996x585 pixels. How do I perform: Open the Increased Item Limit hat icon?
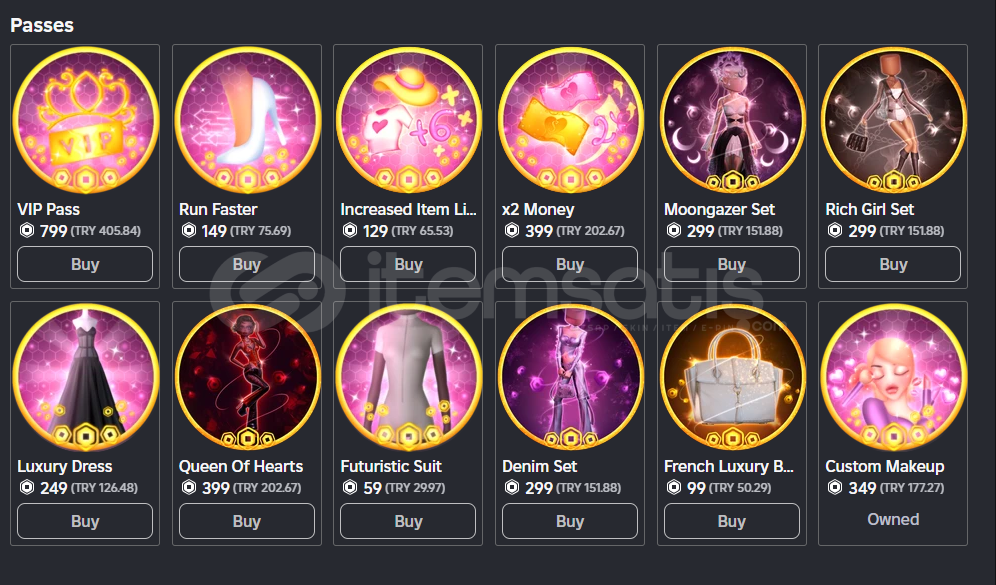pyautogui.click(x=408, y=120)
